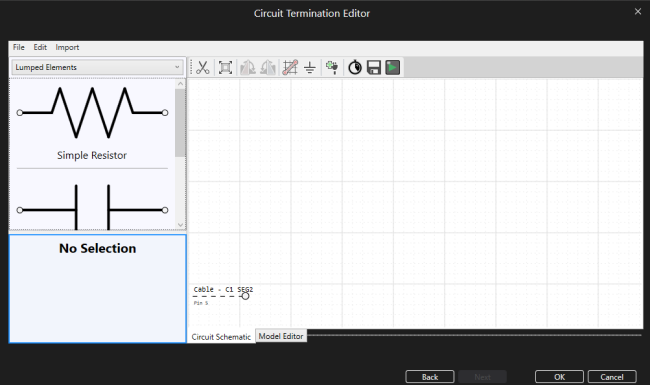
Task: Select the capacitor symbol element
Action: tap(92, 206)
